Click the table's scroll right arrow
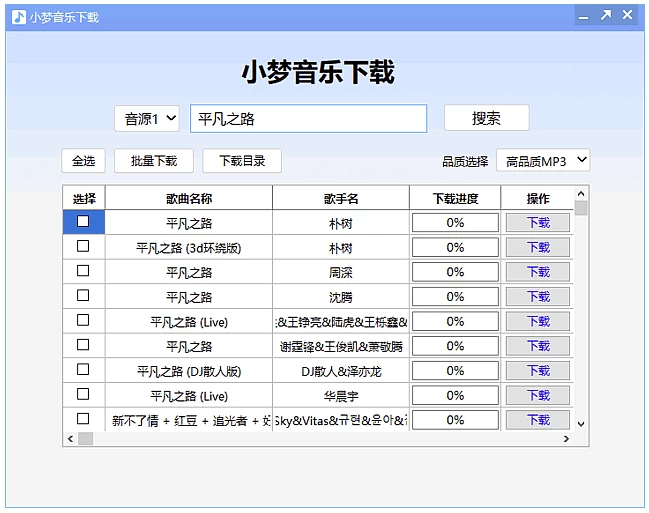 point(566,439)
